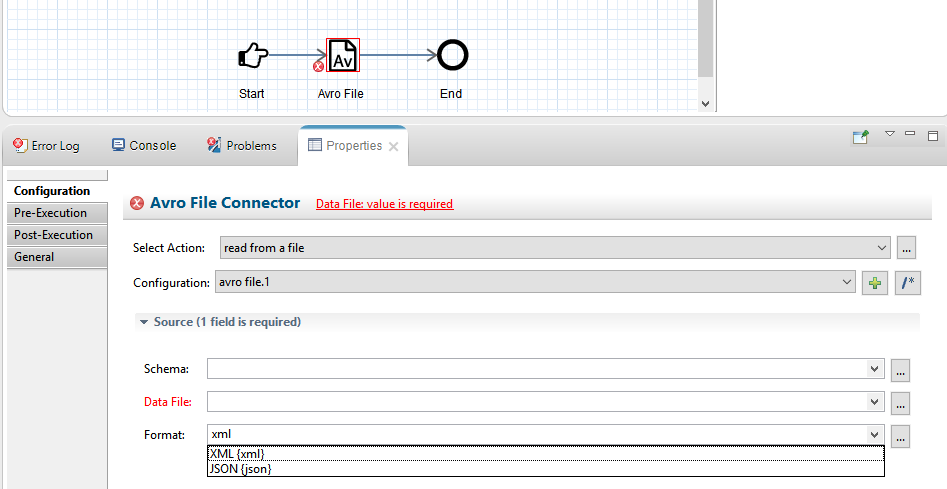Click the /* edit configuration button
Image resolution: width=947 pixels, height=489 pixels.
(x=908, y=283)
